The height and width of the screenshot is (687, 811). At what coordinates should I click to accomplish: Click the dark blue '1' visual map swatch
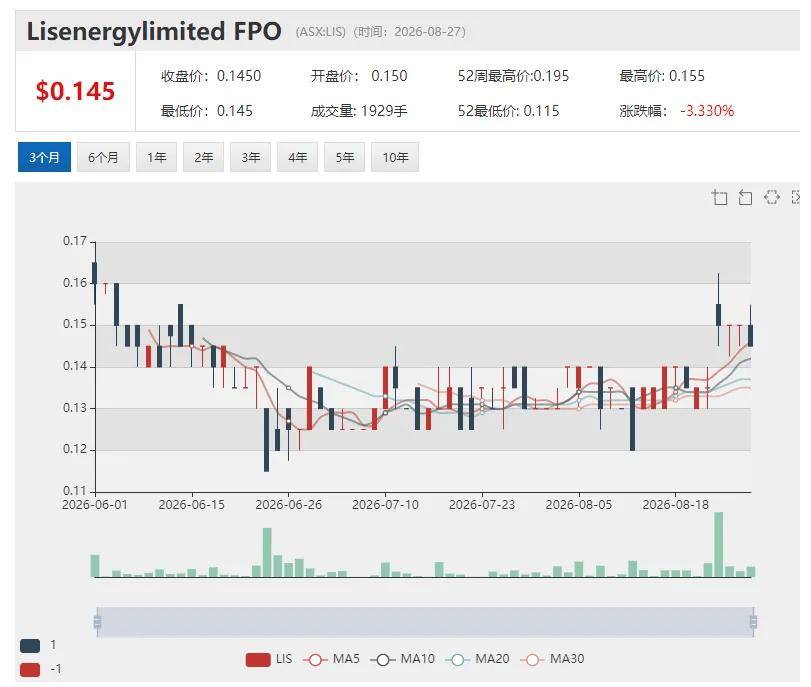click(x=30, y=646)
